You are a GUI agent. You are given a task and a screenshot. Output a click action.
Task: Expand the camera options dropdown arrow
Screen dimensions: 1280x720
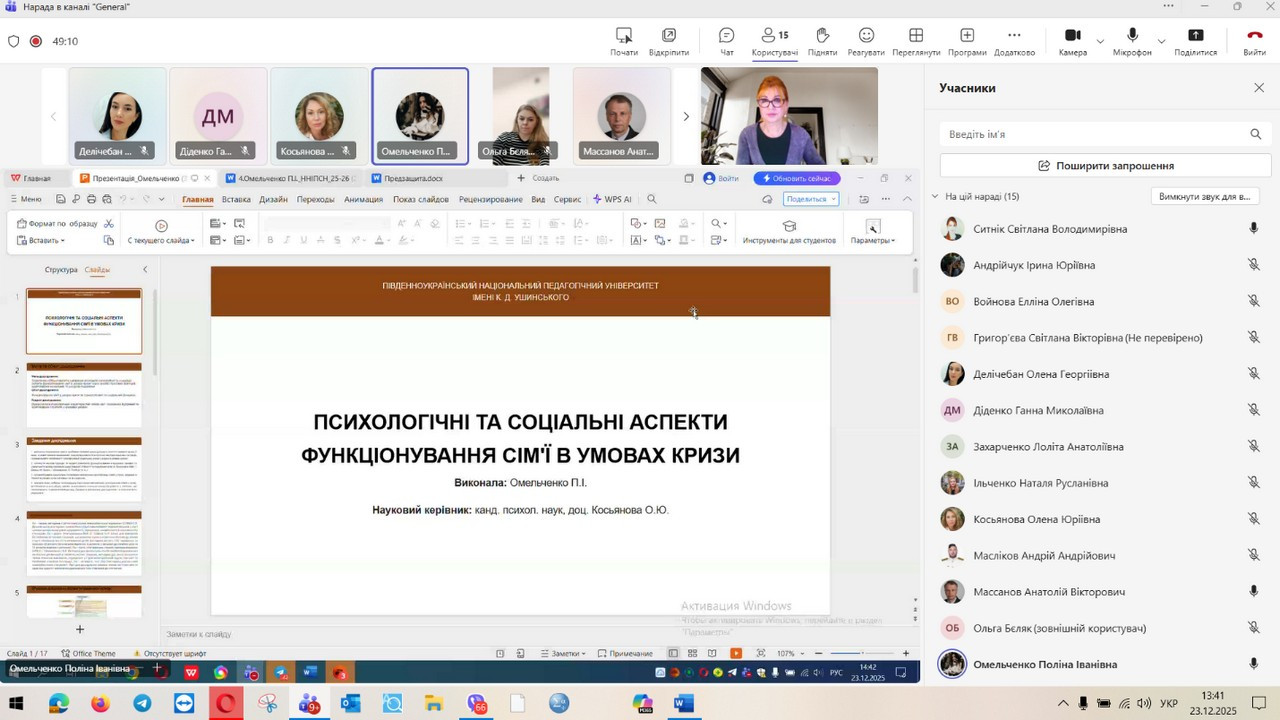coord(1100,42)
